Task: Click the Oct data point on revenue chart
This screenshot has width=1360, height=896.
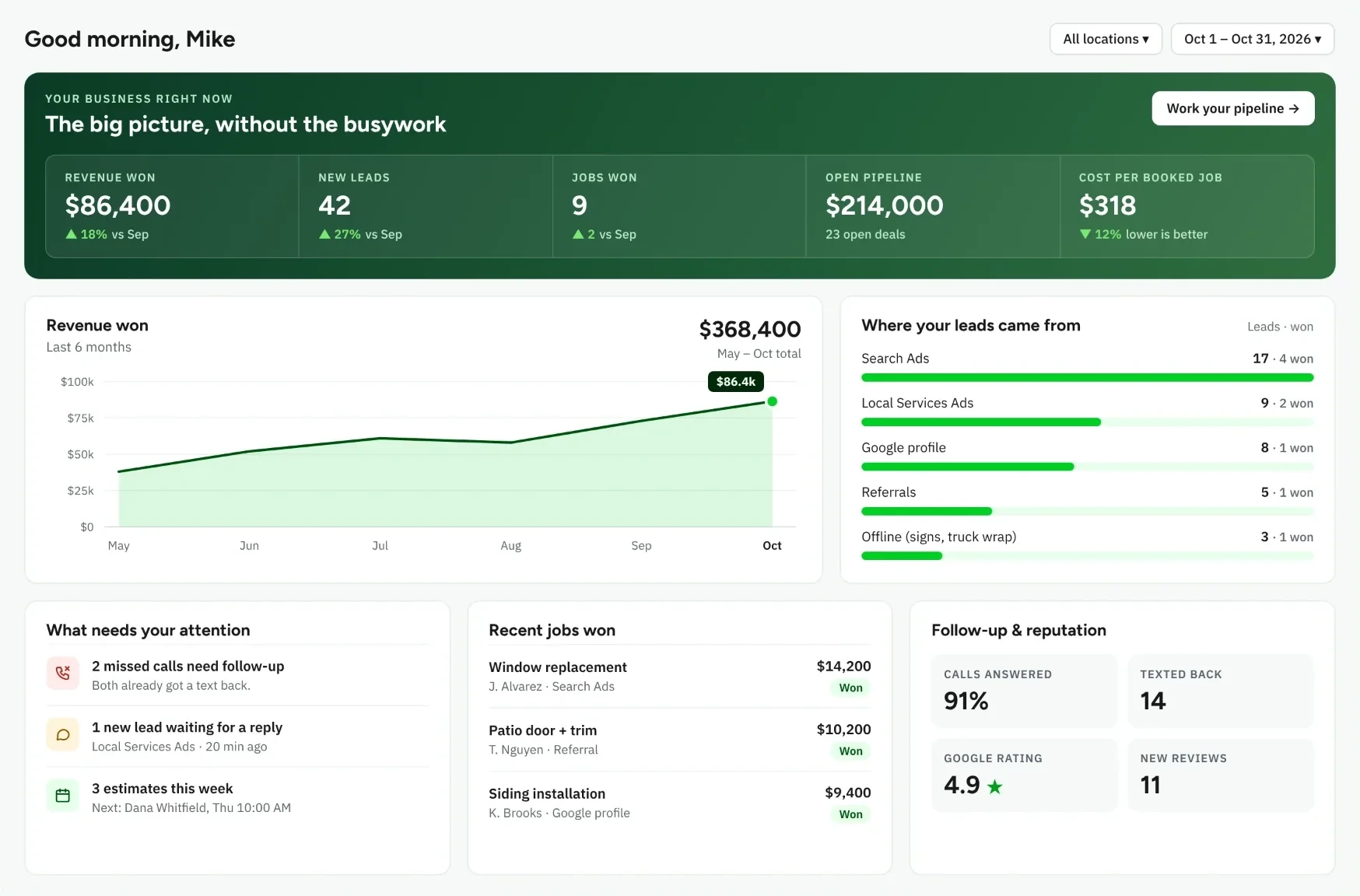Action: coord(772,401)
